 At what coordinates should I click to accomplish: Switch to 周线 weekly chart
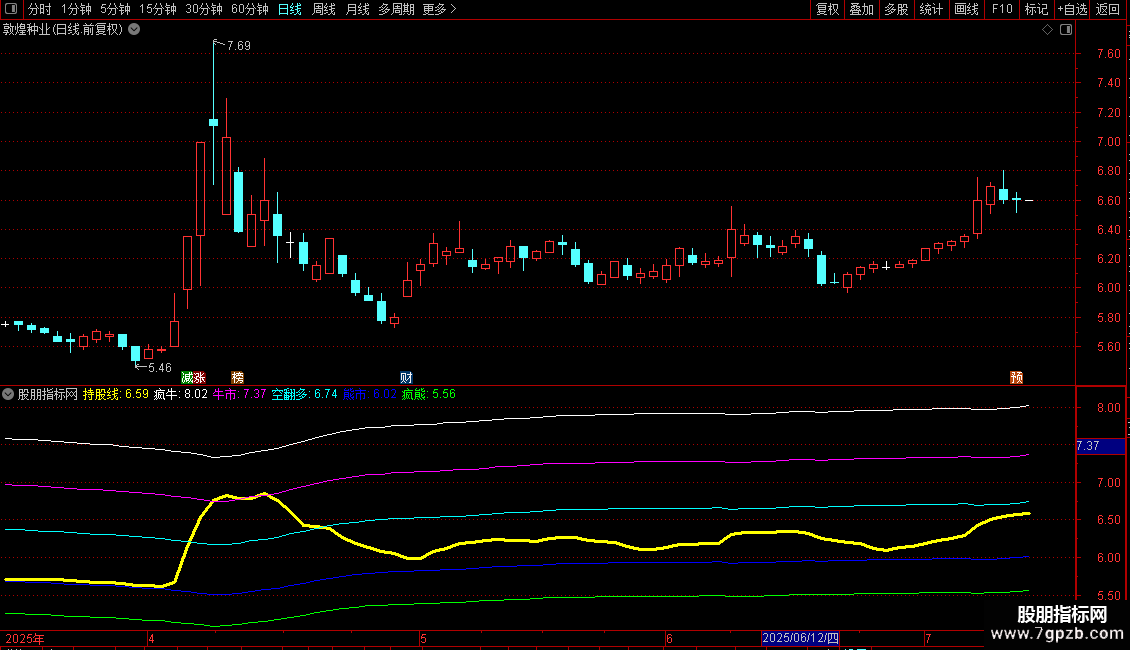(324, 9)
